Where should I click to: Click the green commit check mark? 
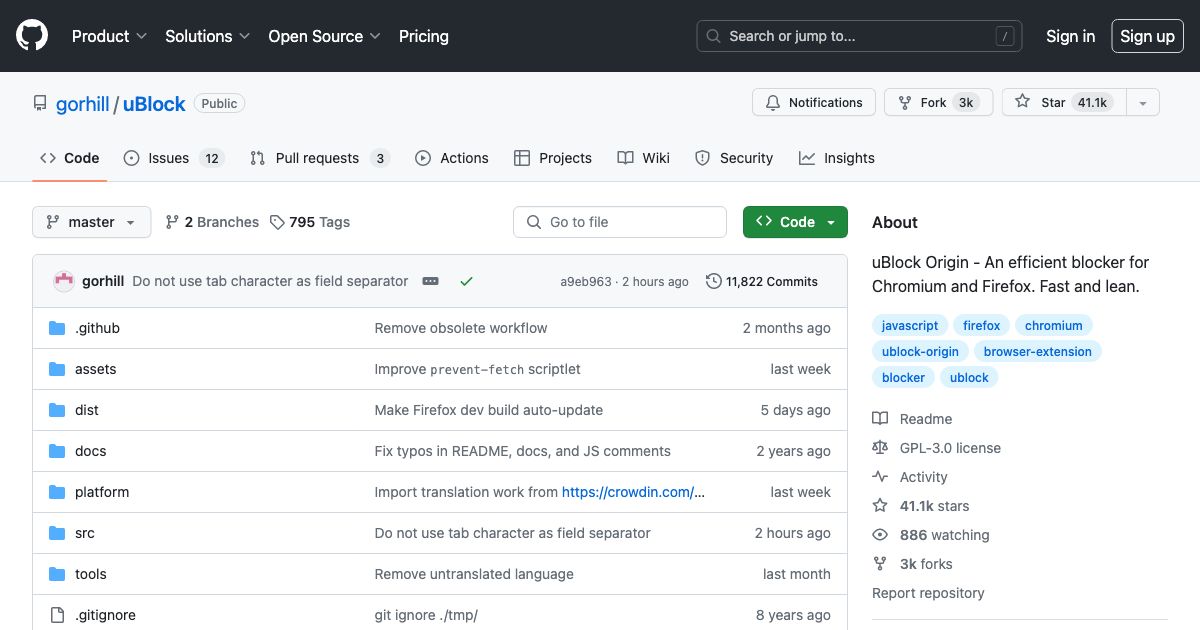tap(466, 281)
